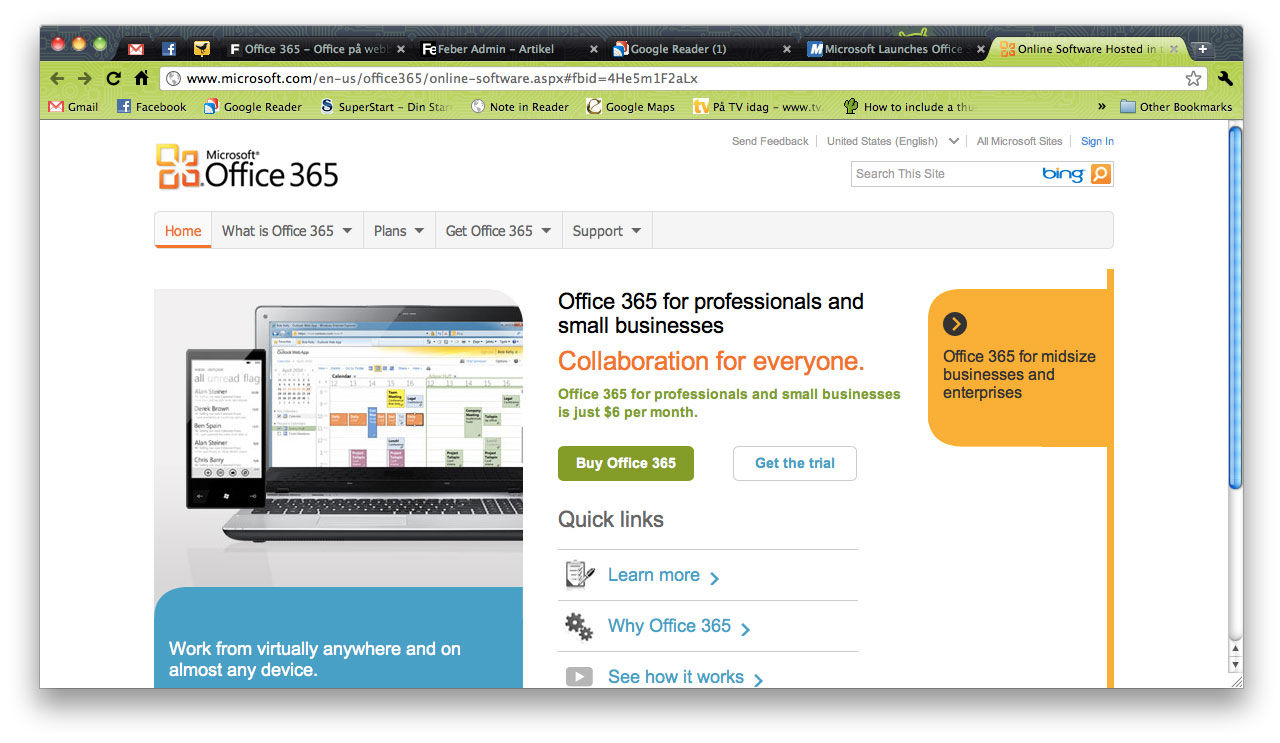The height and width of the screenshot is (743, 1280).
Task: Select the Home navigation tab
Action: [x=183, y=231]
